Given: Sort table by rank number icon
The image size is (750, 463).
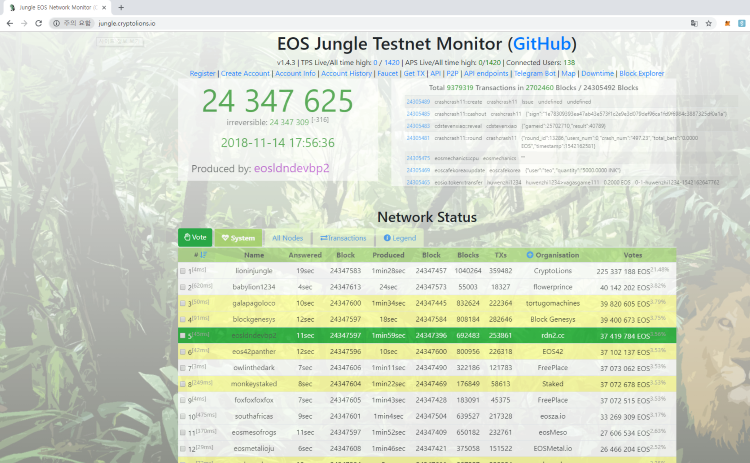Looking at the screenshot, I should (x=204, y=255).
